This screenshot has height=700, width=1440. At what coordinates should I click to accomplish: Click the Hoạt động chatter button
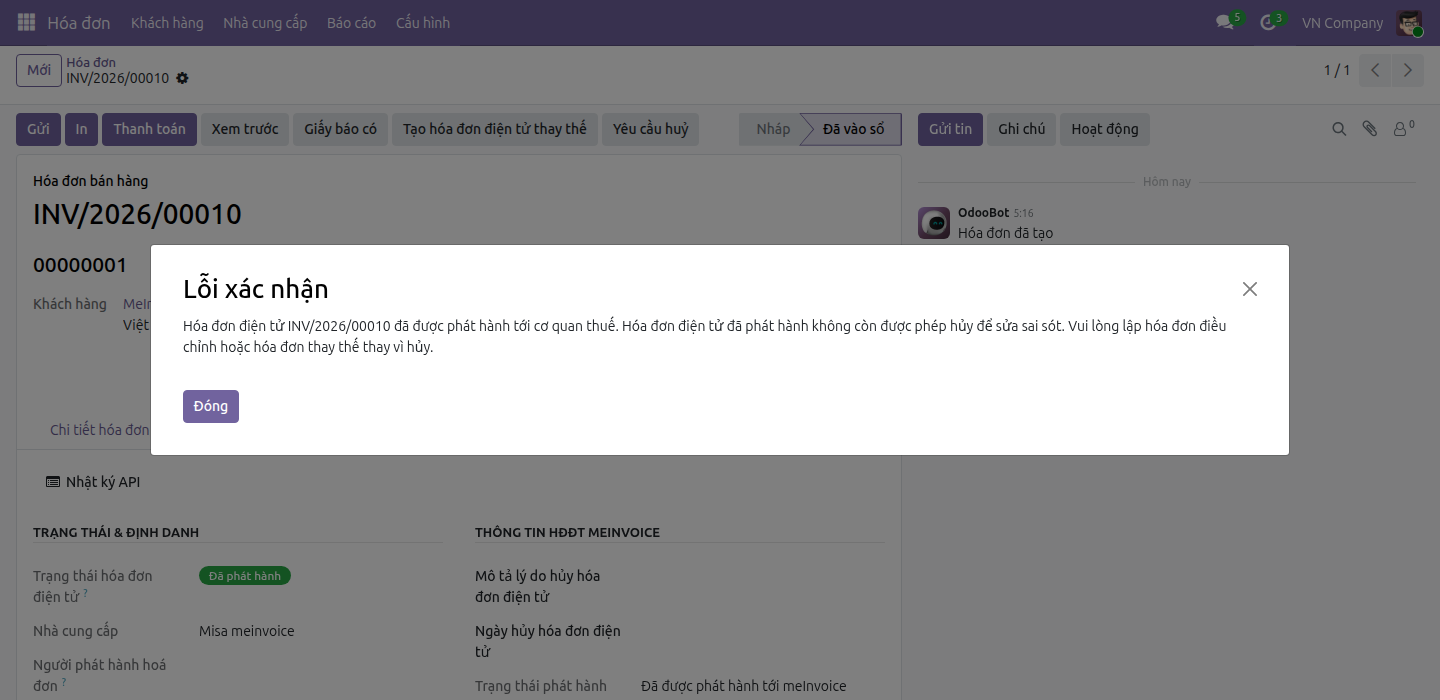[x=1105, y=129]
